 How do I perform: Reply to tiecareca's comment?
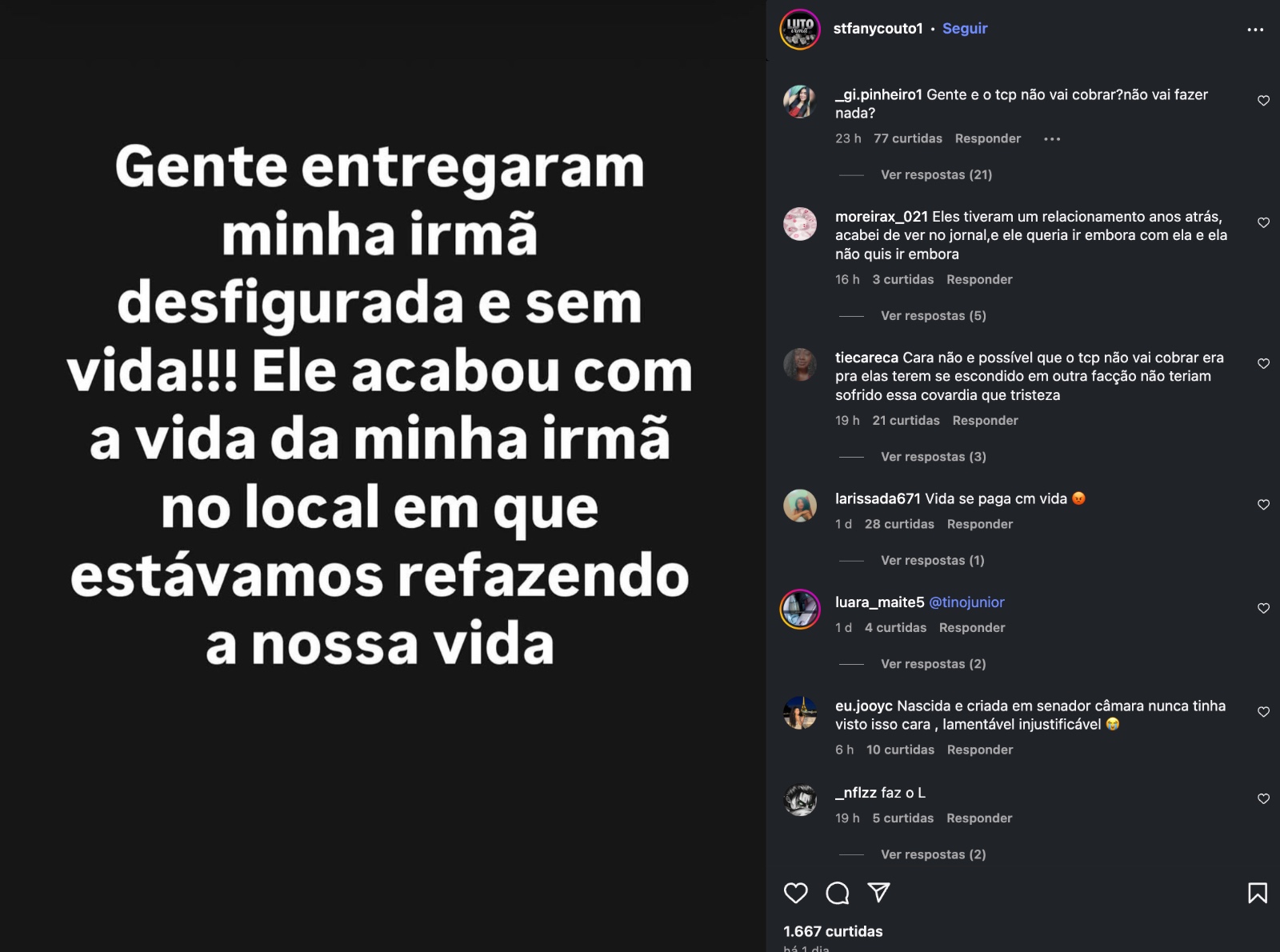(985, 421)
